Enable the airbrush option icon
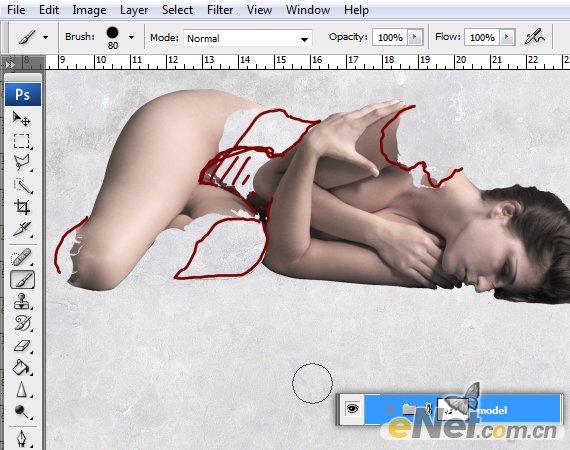 click(x=535, y=37)
